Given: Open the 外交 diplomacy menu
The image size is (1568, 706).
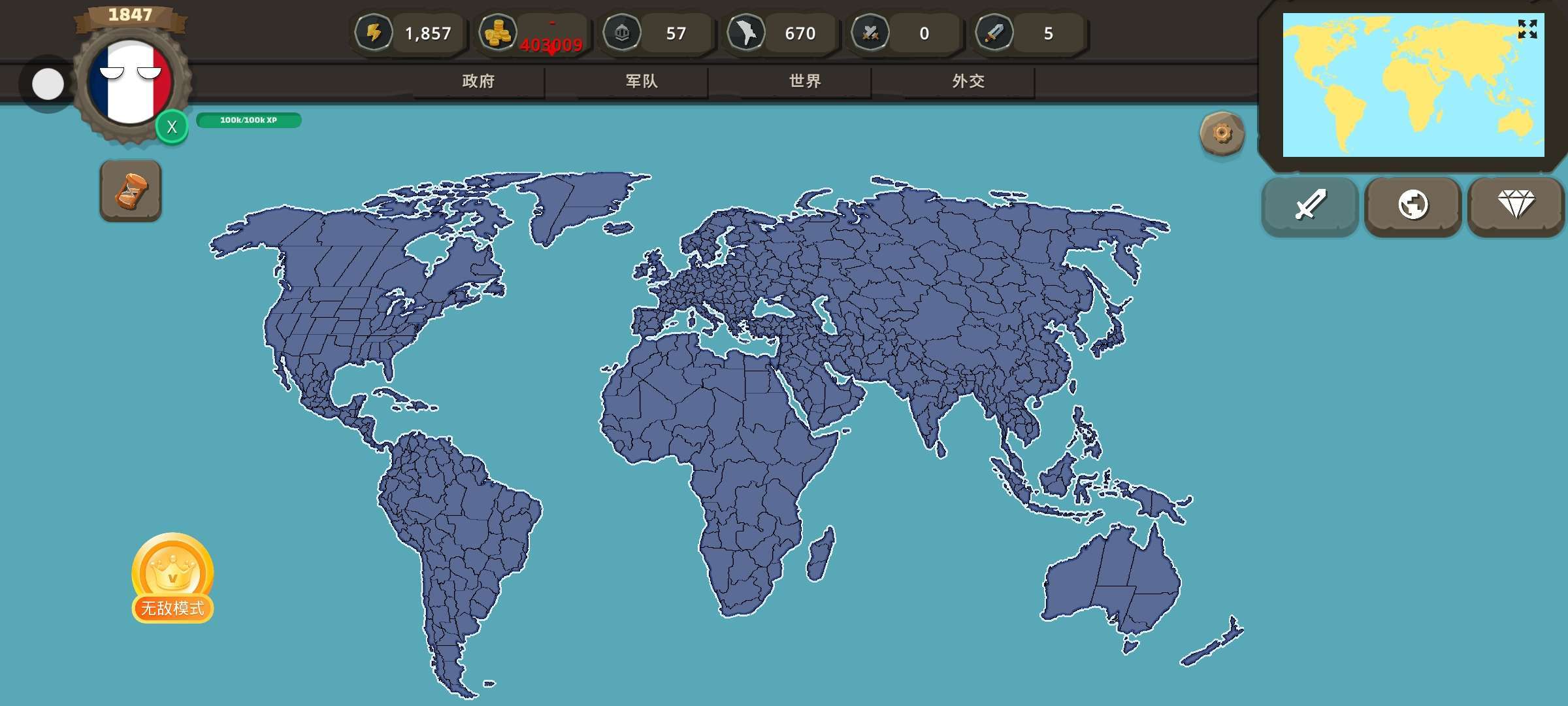Looking at the screenshot, I should (968, 81).
